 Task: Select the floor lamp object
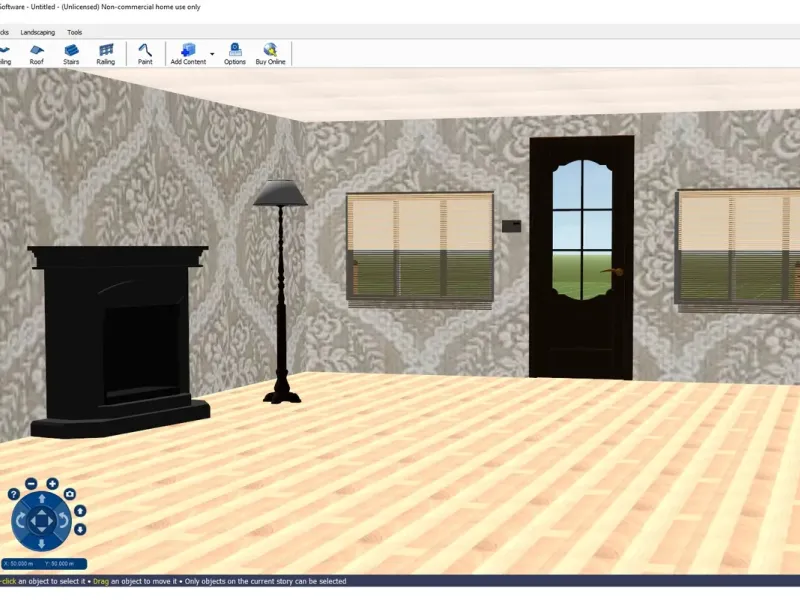pos(281,291)
